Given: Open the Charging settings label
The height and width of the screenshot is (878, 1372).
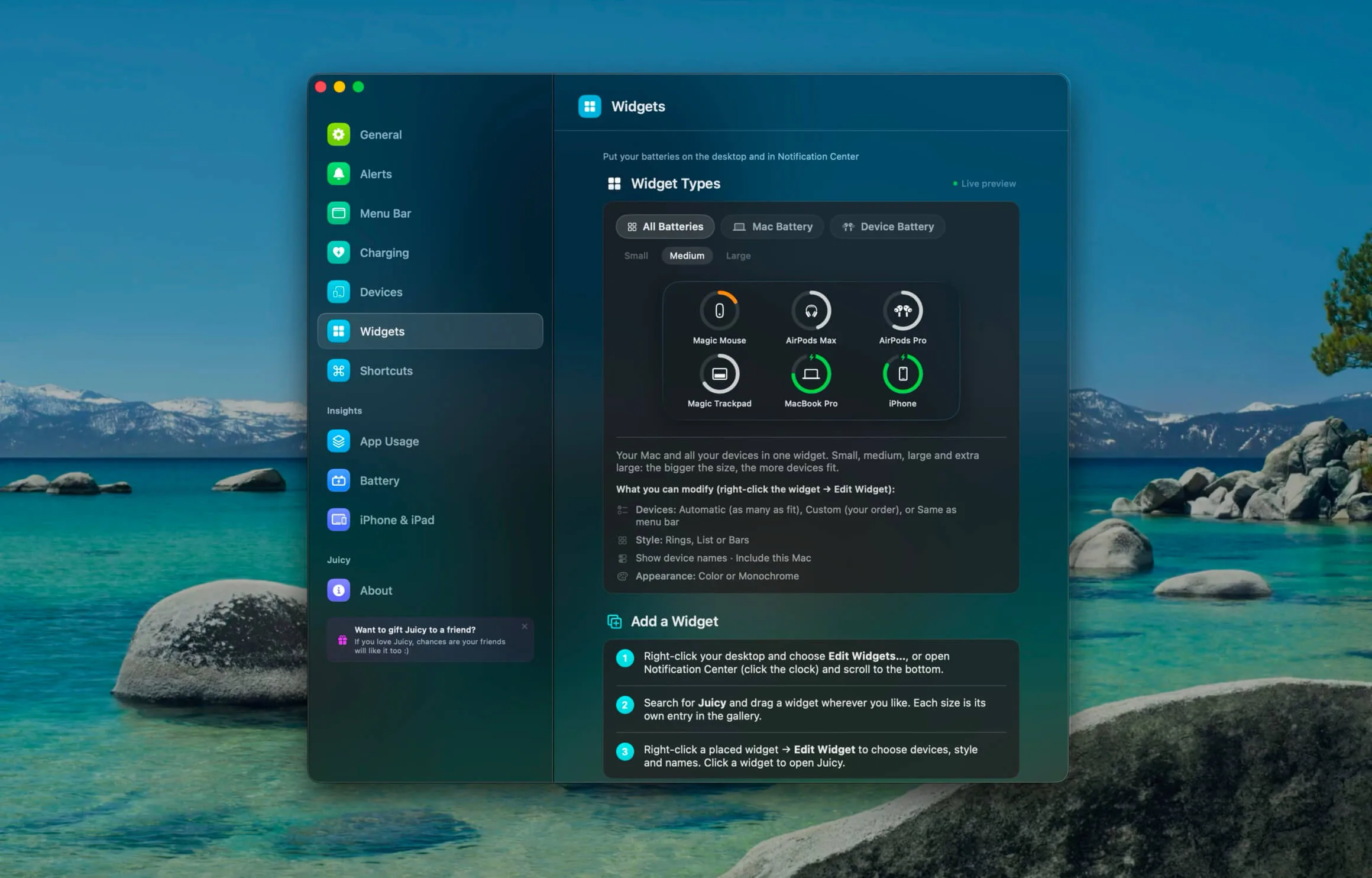Looking at the screenshot, I should [384, 253].
